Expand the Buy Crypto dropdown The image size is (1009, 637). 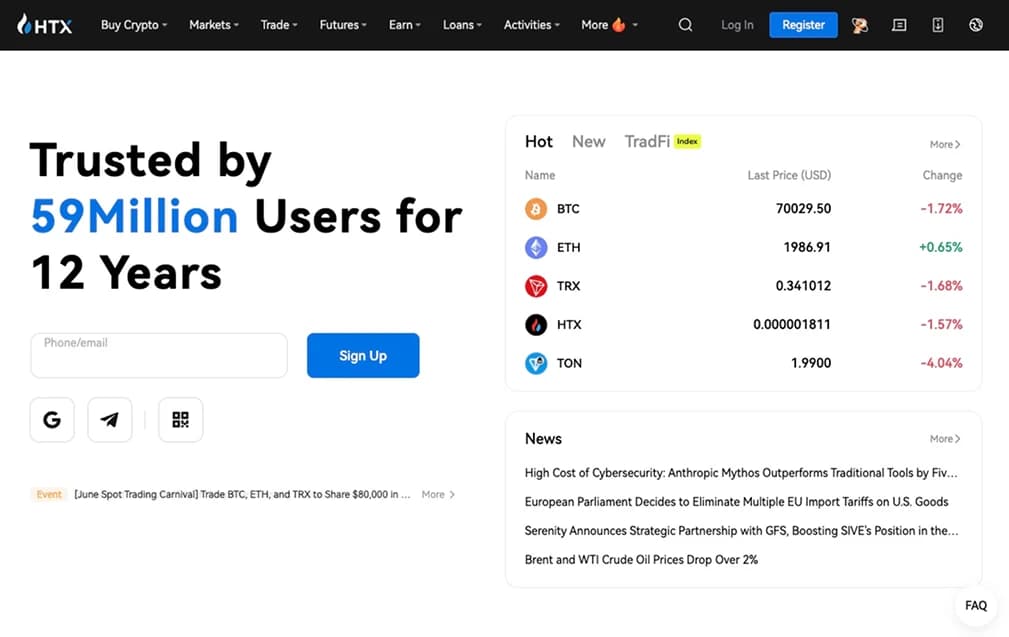tap(134, 25)
